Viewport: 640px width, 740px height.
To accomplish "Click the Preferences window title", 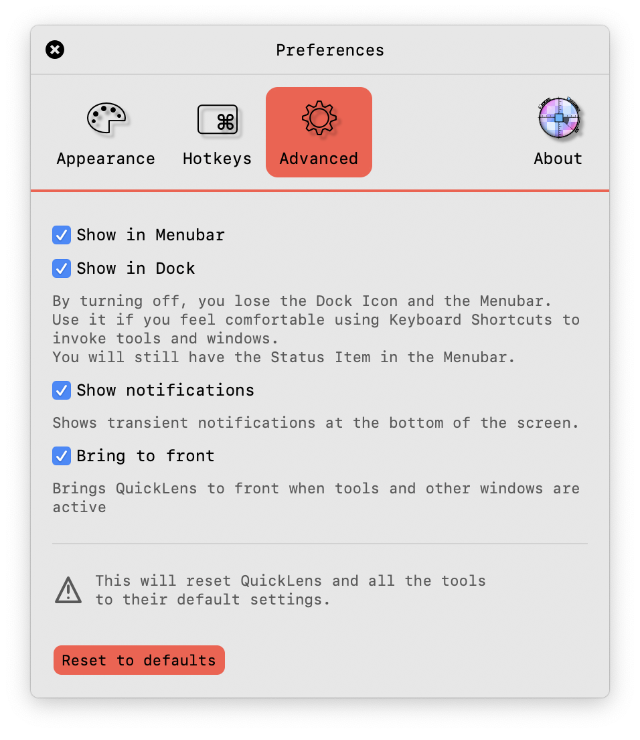I will (x=330, y=50).
